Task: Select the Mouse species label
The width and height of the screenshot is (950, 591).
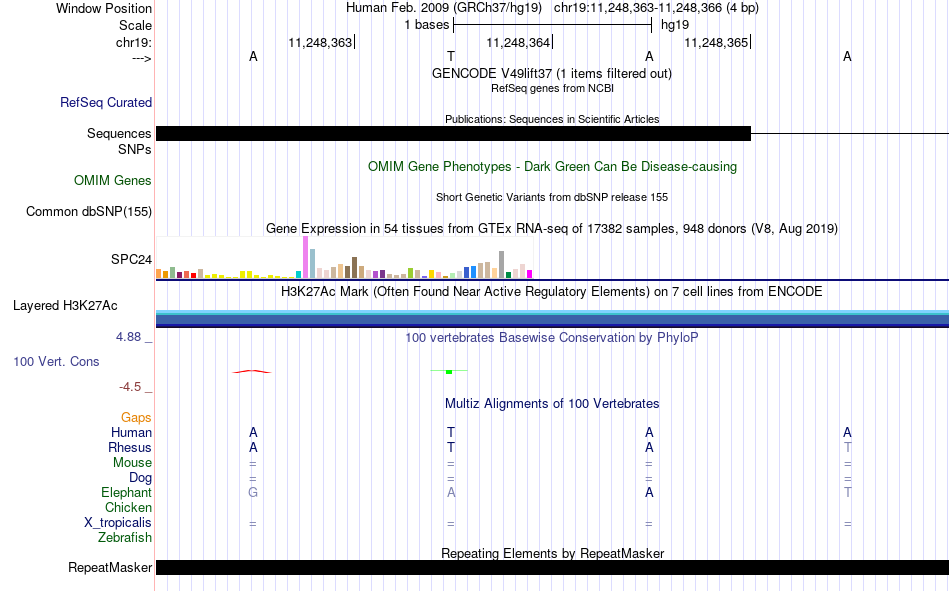Action: click(x=132, y=462)
